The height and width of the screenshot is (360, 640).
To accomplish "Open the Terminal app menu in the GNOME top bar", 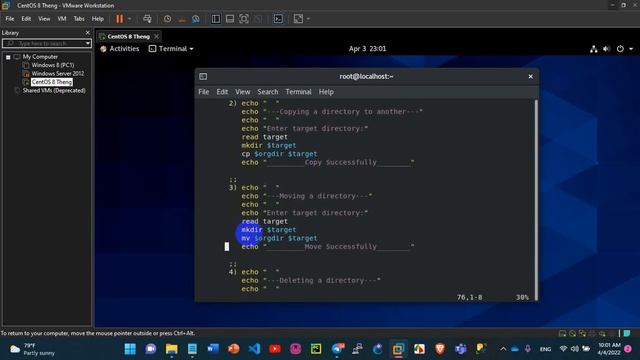I will [x=171, y=49].
